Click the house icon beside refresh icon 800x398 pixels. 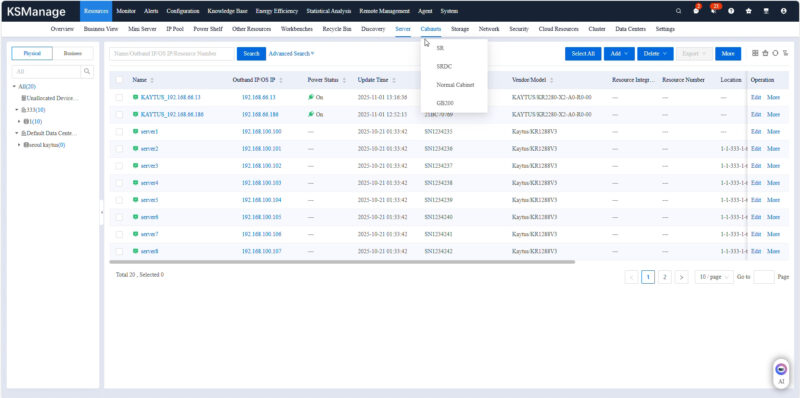pos(765,53)
